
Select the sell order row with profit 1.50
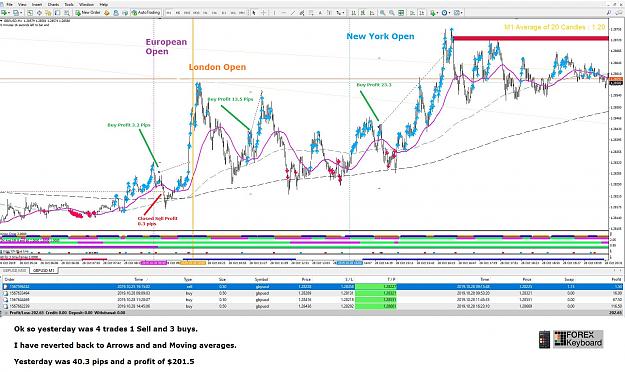(312, 287)
